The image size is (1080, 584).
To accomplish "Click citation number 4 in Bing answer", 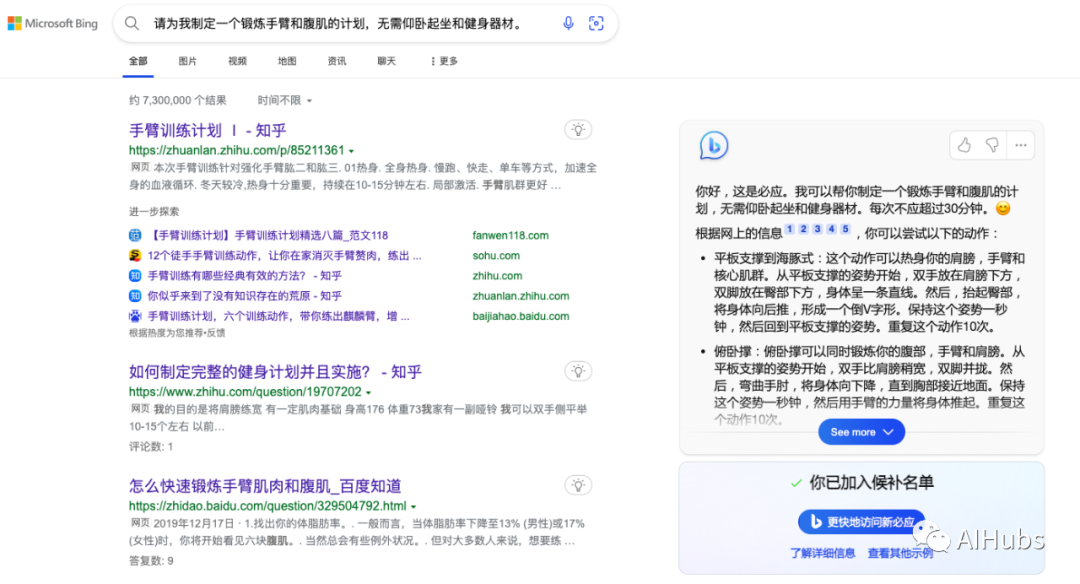I will (831, 229).
